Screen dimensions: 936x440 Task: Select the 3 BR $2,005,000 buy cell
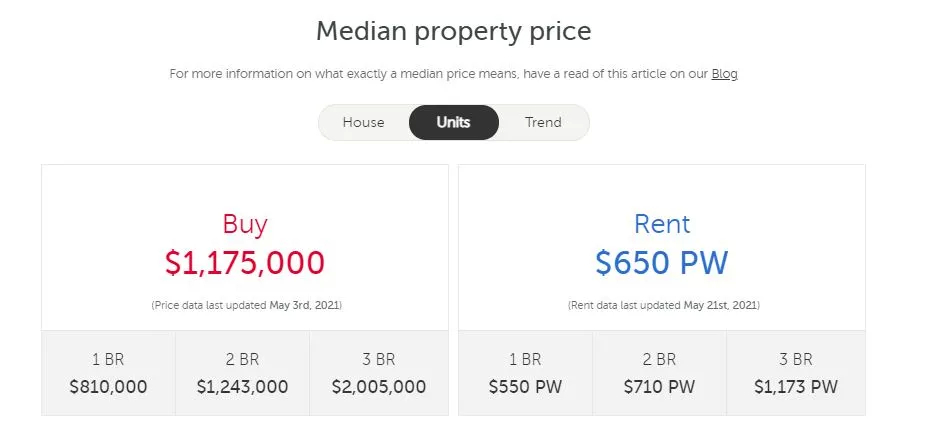[x=379, y=373]
